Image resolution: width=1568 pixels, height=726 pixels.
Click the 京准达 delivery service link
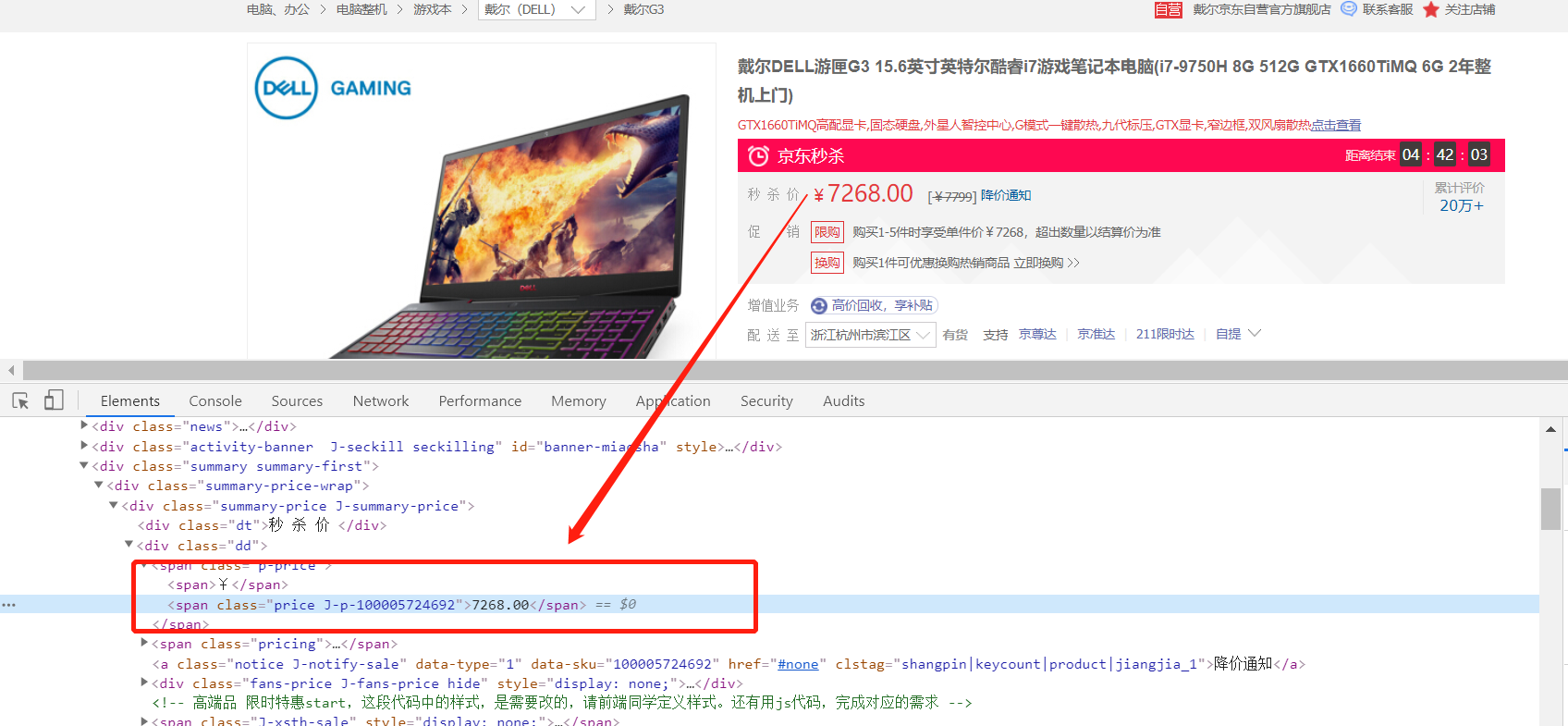pos(1096,334)
